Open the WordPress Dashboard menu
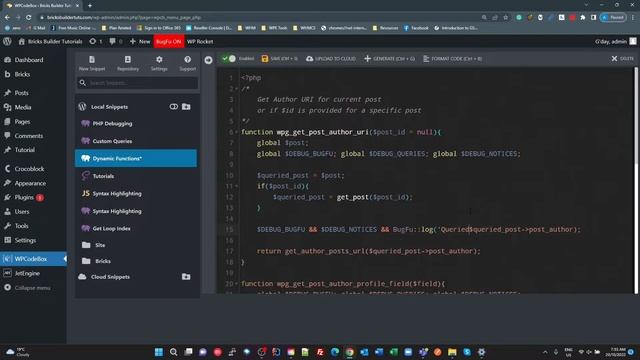The image size is (640, 360). coord(33,60)
